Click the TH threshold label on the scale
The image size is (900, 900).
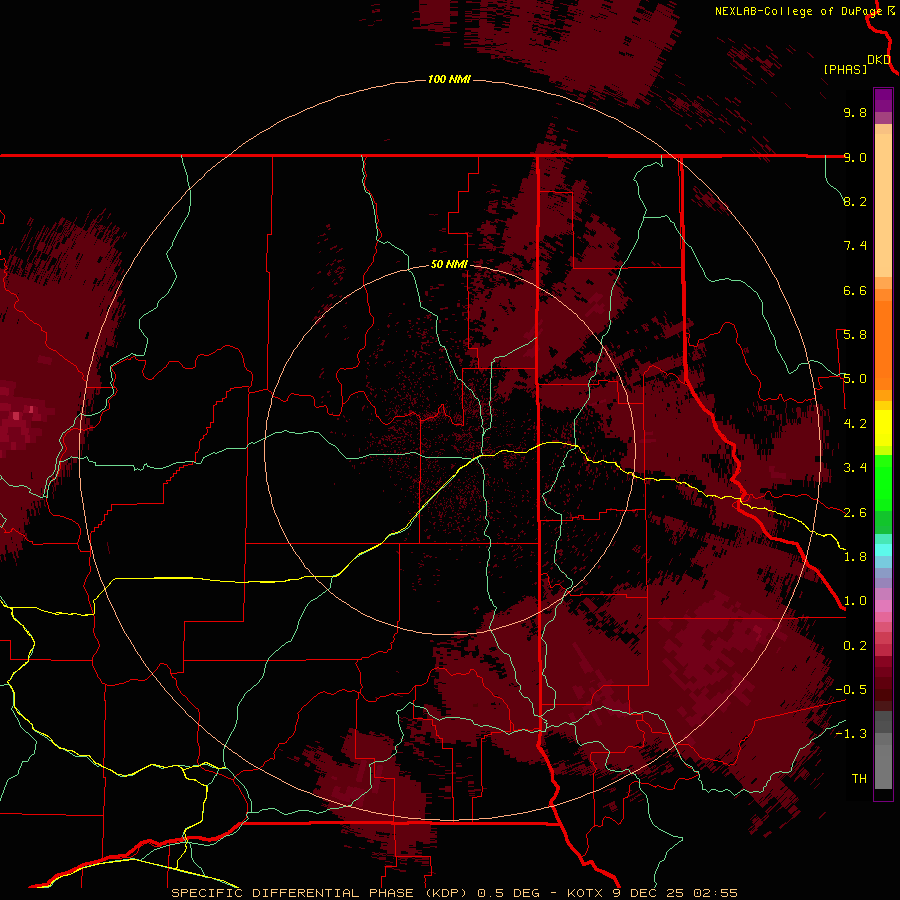coord(859,779)
